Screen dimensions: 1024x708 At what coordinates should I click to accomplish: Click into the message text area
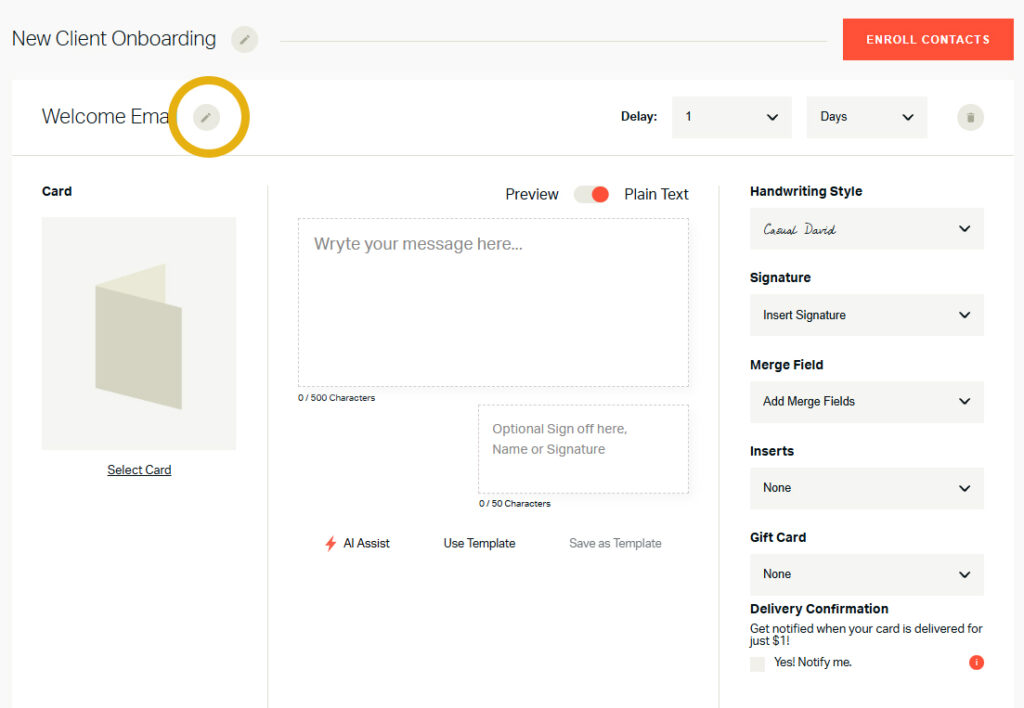[x=493, y=302]
